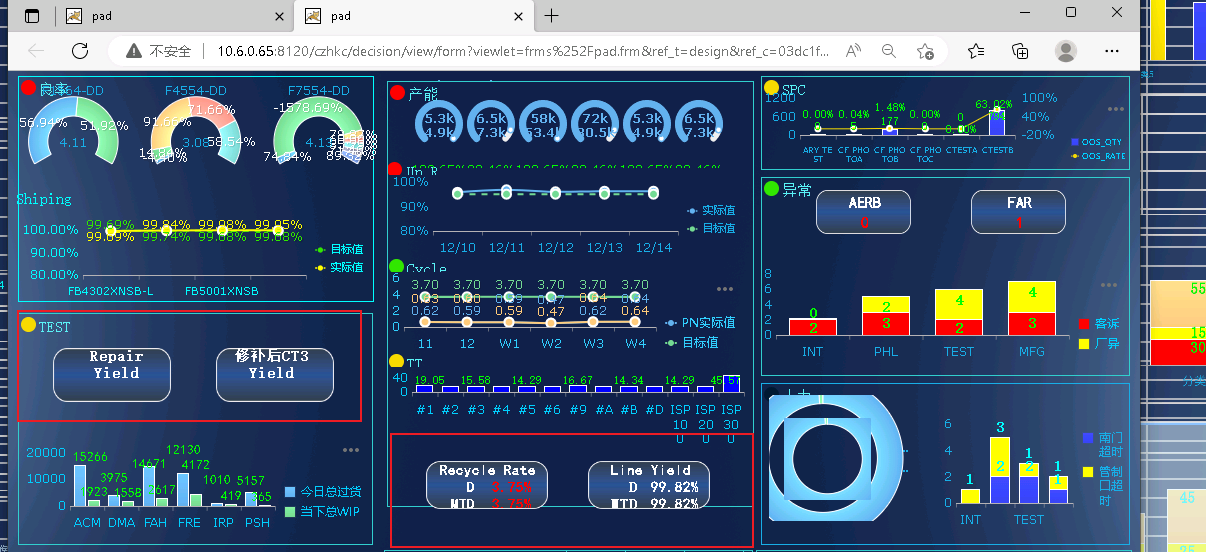The height and width of the screenshot is (552, 1206).
Task: Open the 异常 bar chart more options dots
Action: 1110,286
